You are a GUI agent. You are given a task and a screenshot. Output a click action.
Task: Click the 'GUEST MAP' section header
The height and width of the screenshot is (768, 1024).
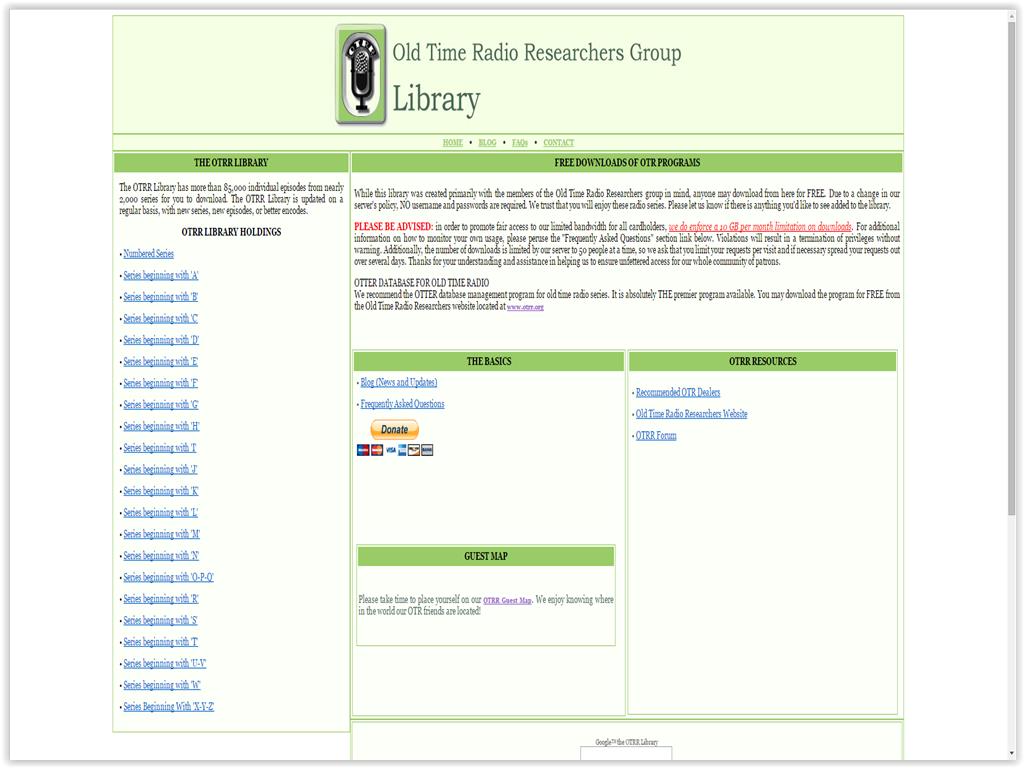(x=486, y=556)
